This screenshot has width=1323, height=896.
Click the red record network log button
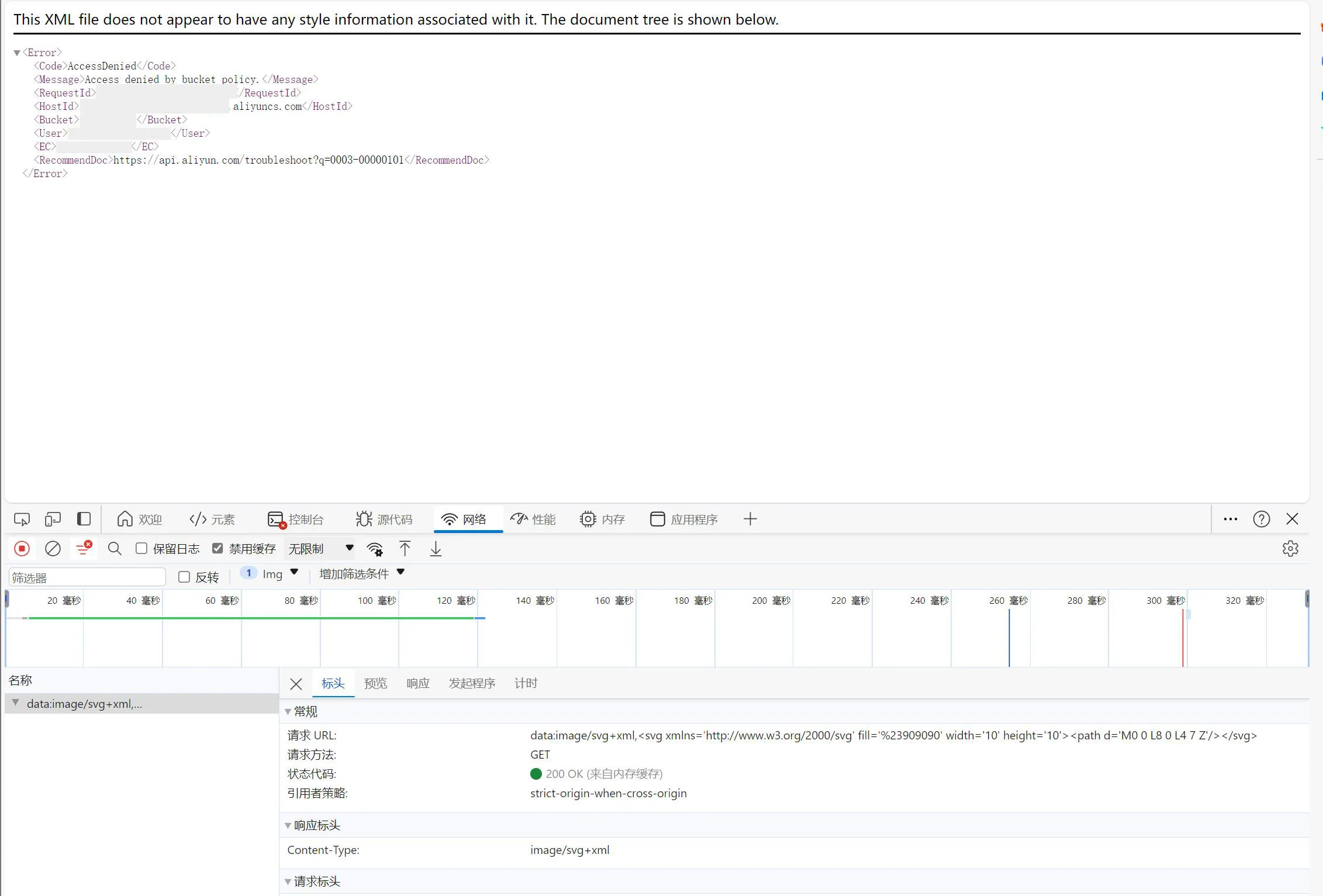22,549
